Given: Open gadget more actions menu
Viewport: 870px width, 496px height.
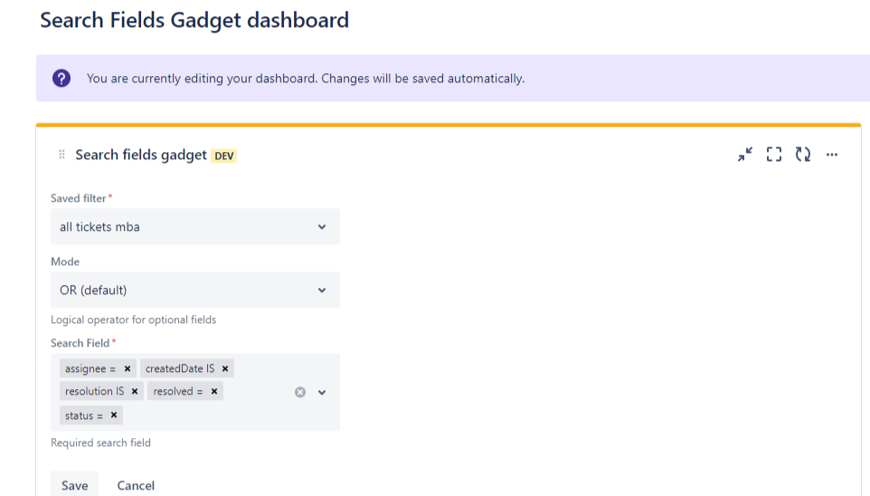Looking at the screenshot, I should click(x=832, y=154).
